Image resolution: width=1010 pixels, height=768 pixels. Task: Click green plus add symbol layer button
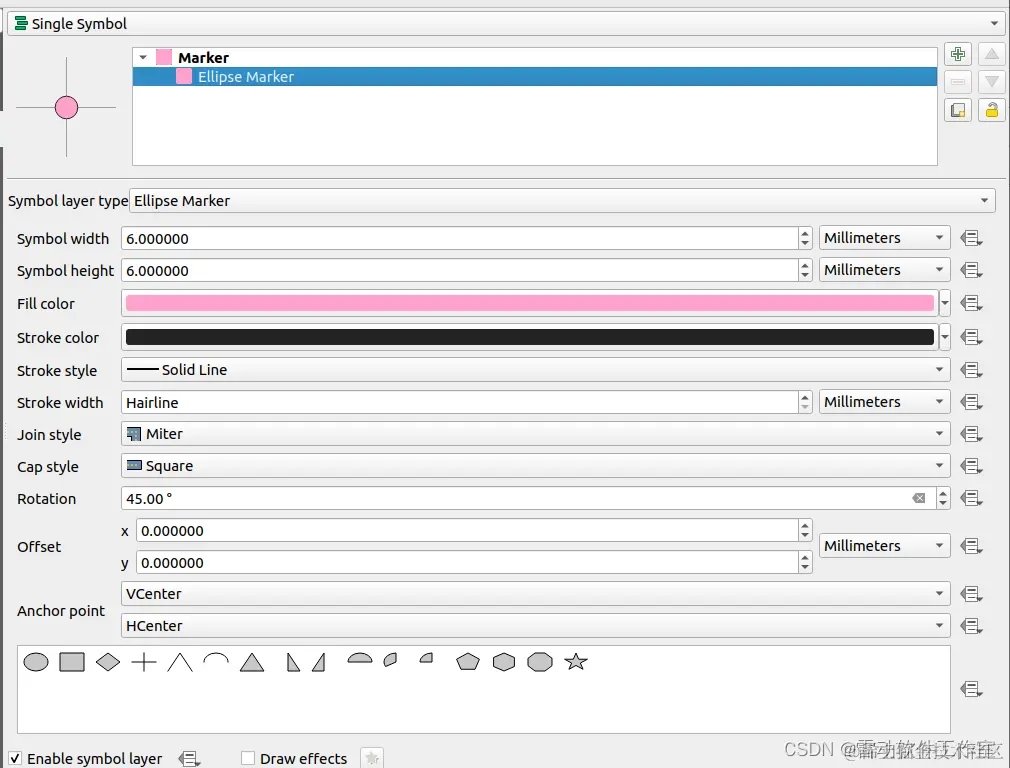point(958,54)
